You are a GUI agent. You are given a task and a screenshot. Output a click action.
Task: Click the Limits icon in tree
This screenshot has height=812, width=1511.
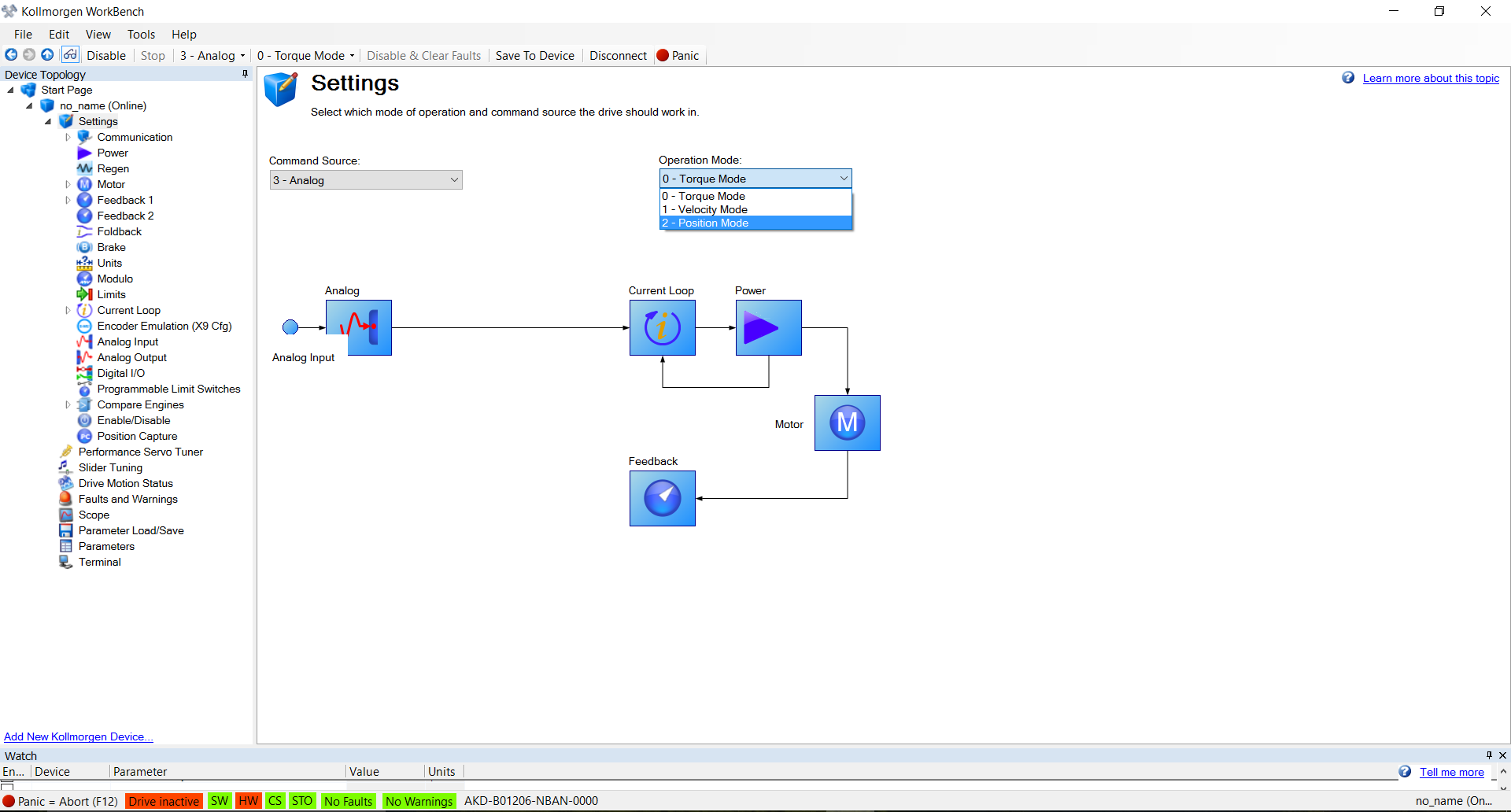(x=85, y=294)
